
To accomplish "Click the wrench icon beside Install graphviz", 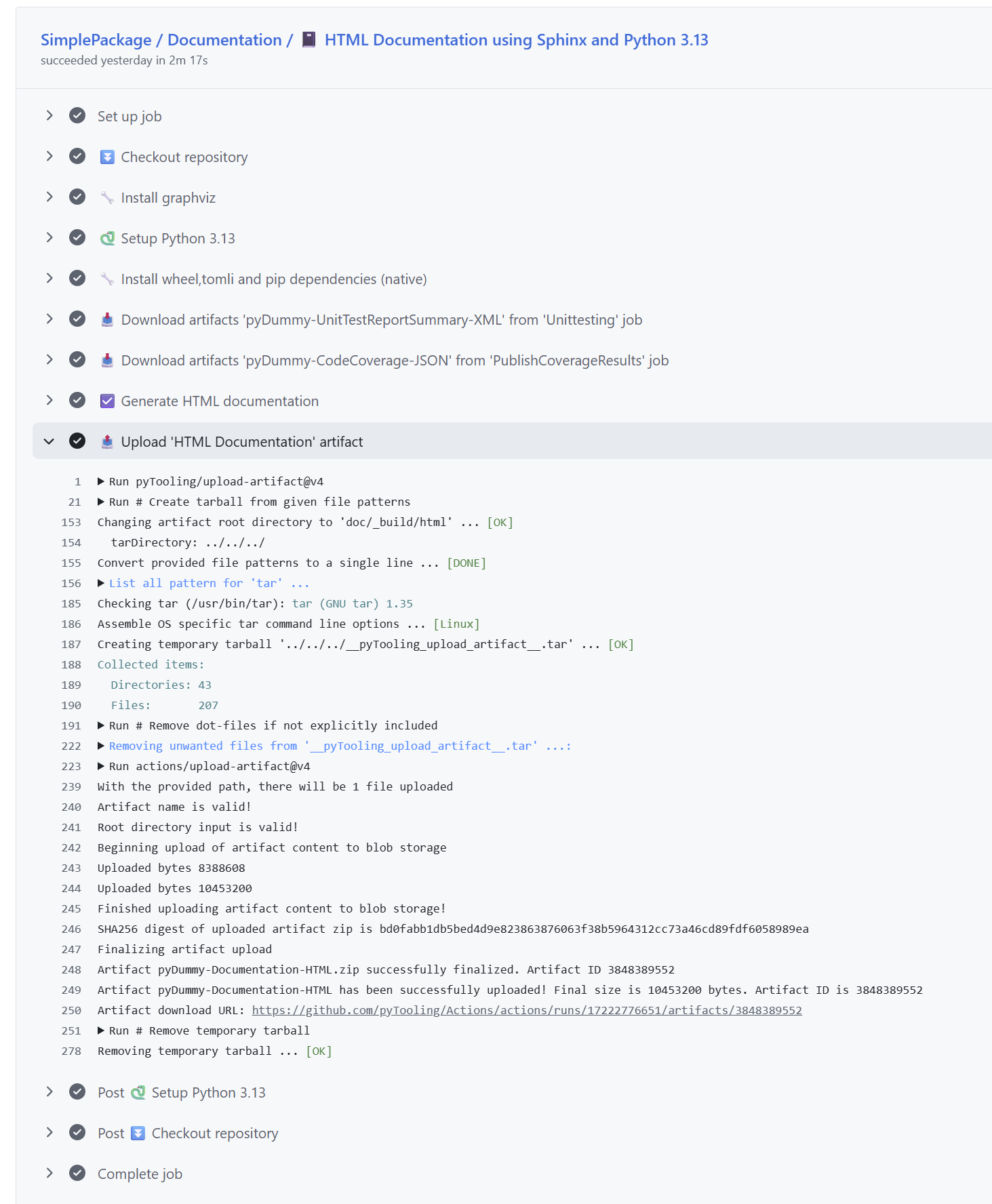I will (x=107, y=198).
